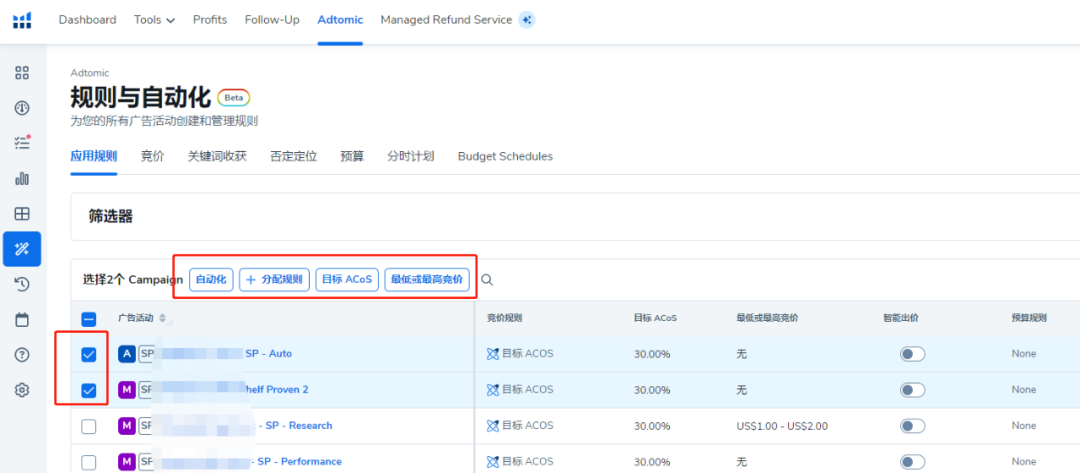Switch to the 应用规则 tab

[x=94, y=156]
